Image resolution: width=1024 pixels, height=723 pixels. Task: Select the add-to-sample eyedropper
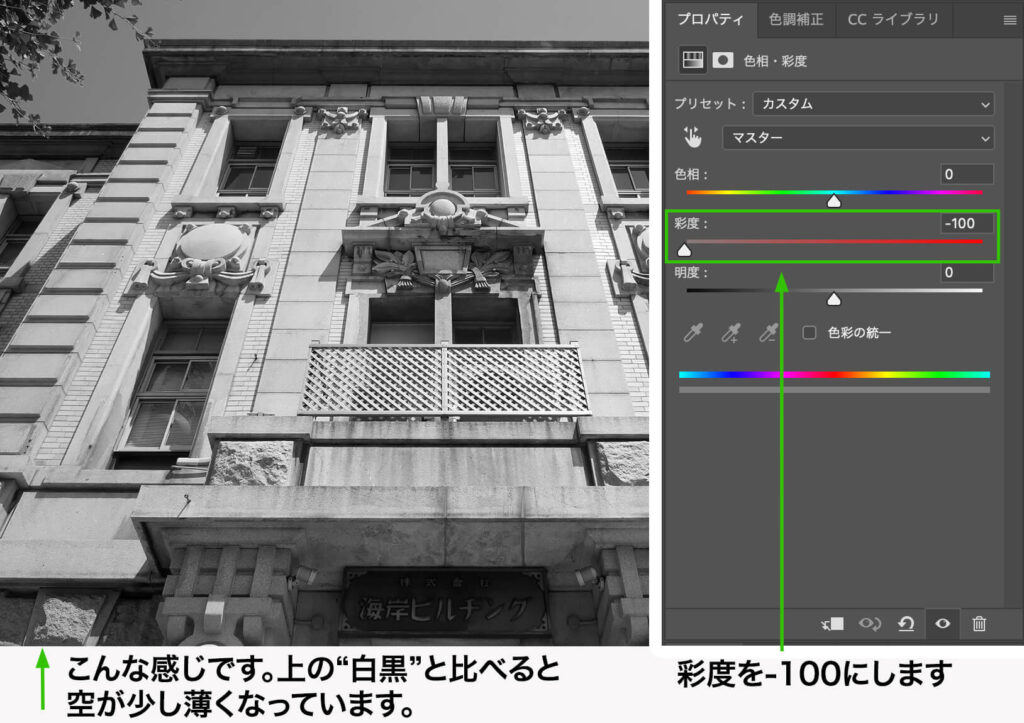tap(731, 332)
